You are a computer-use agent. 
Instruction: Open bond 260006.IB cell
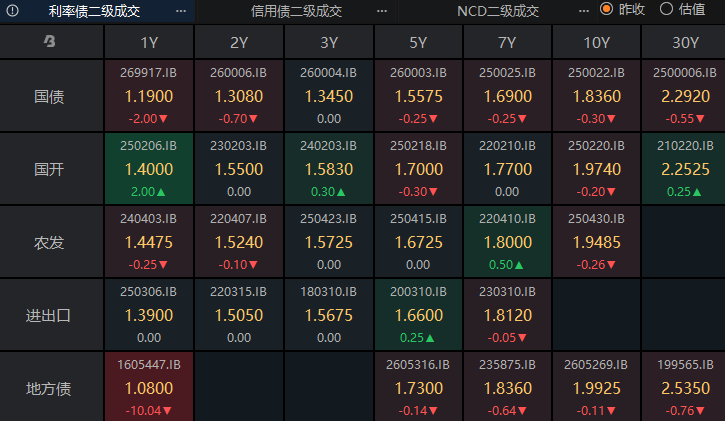(x=239, y=96)
